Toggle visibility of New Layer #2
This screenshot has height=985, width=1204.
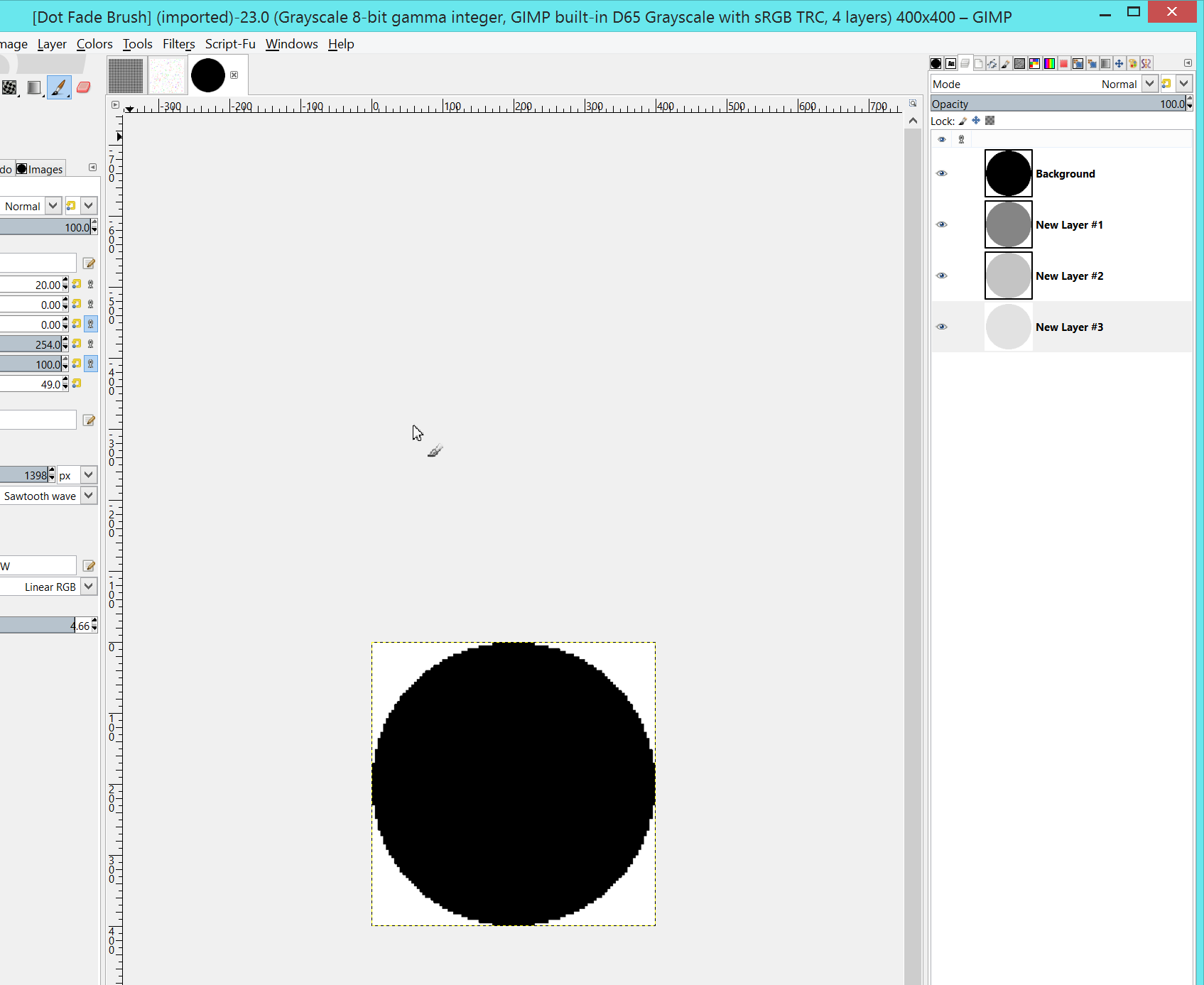click(942, 276)
